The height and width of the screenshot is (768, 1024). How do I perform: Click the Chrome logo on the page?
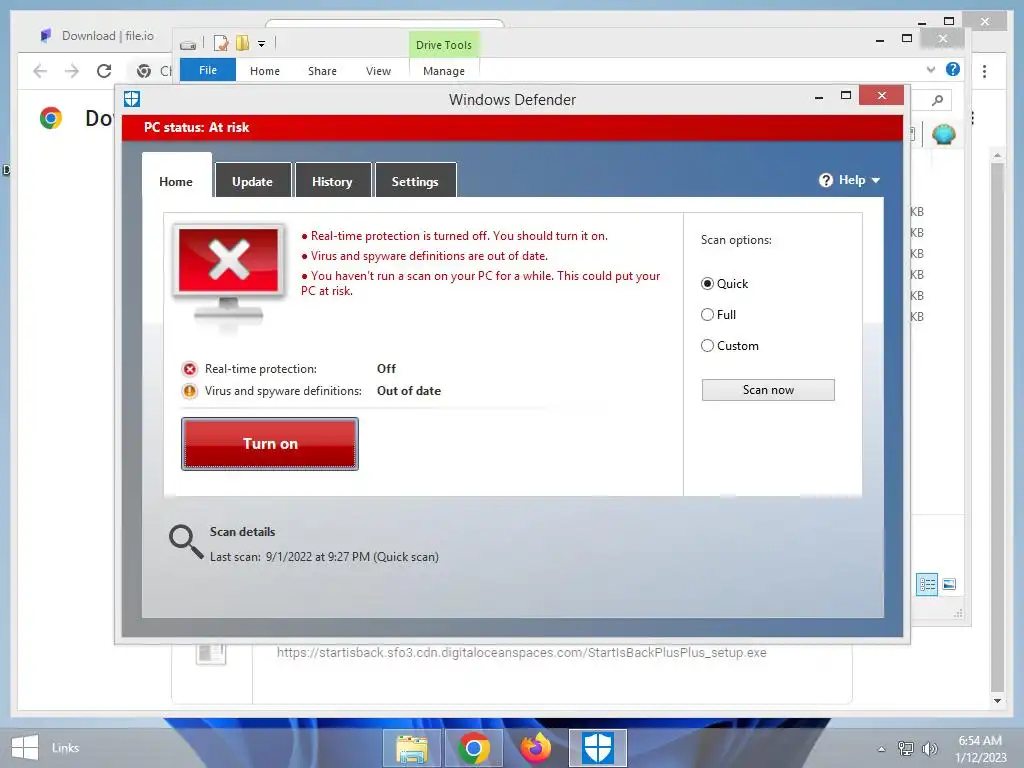[51, 118]
